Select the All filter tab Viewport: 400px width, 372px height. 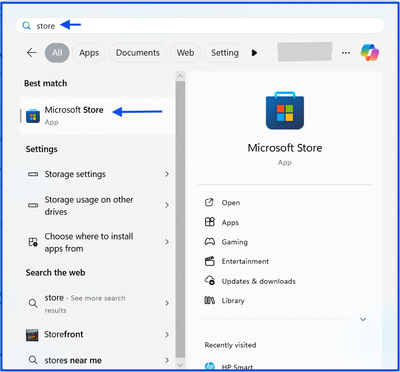[x=57, y=53]
